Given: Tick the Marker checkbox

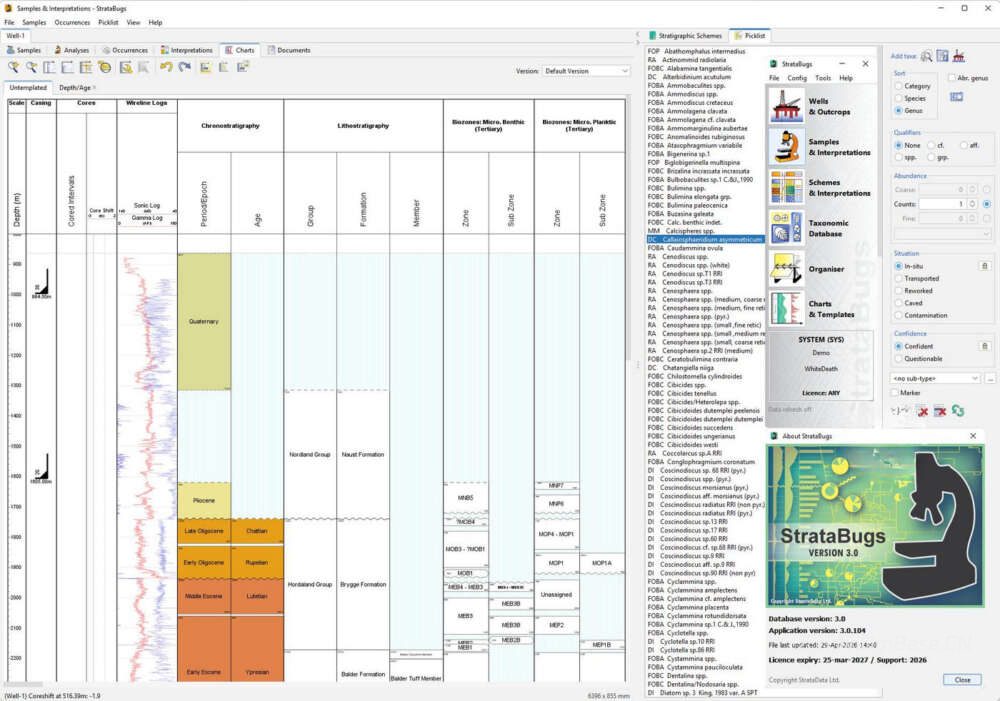Looking at the screenshot, I should click(x=894, y=393).
